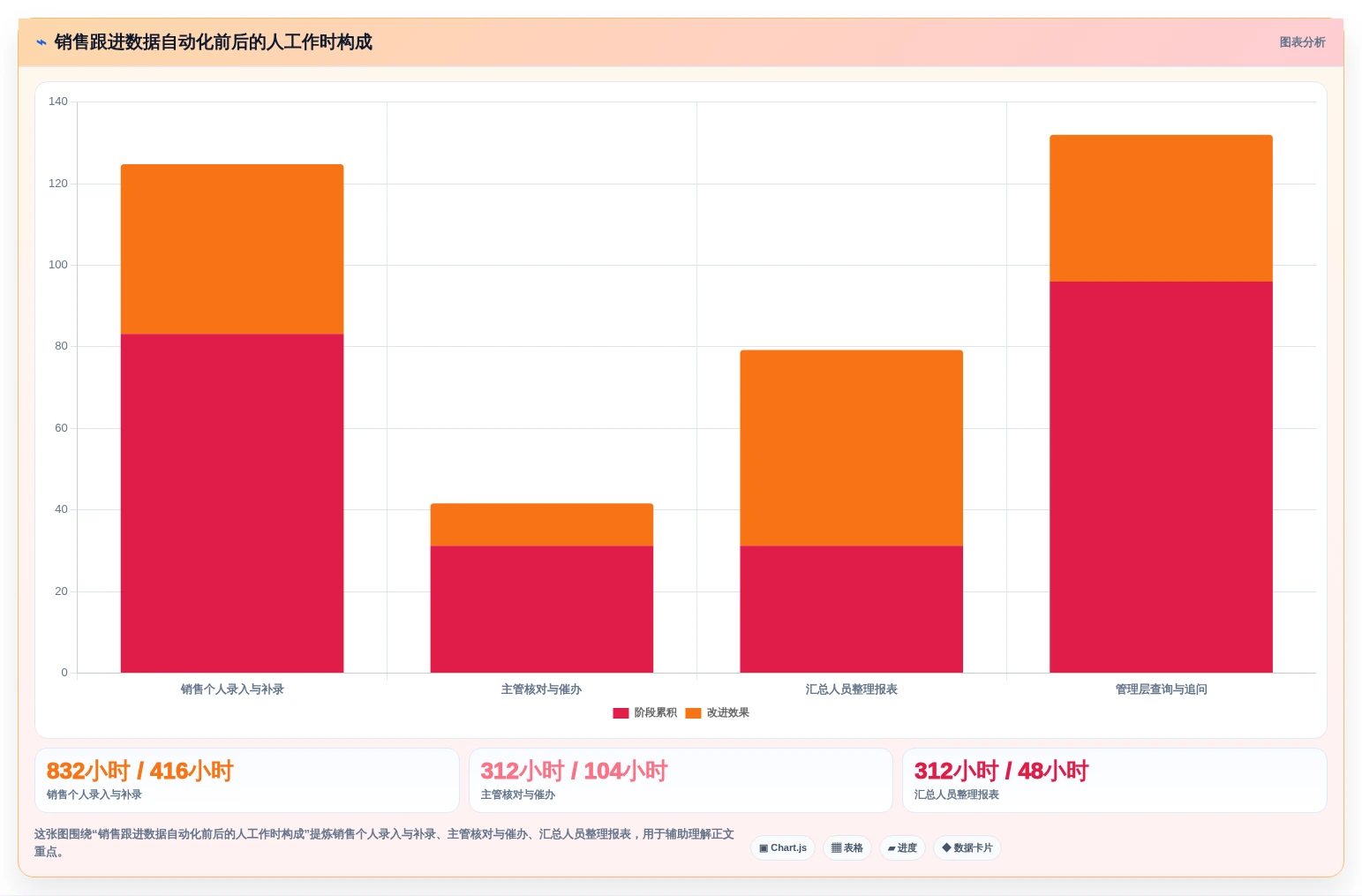Toggle the 改进效果 legend orange swatch

(693, 713)
